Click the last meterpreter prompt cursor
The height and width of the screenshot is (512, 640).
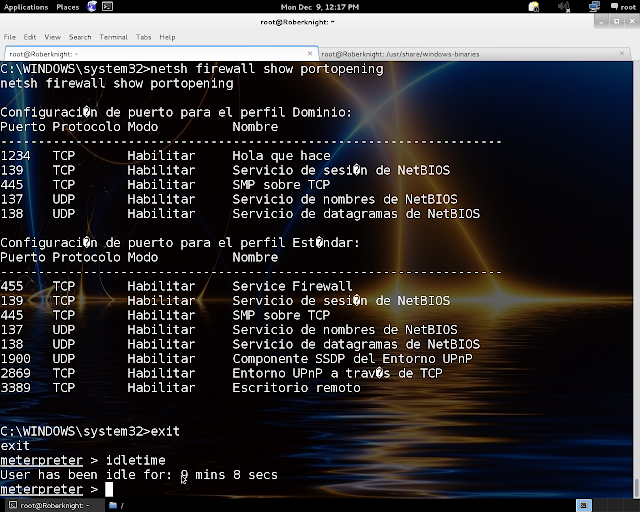pos(109,489)
